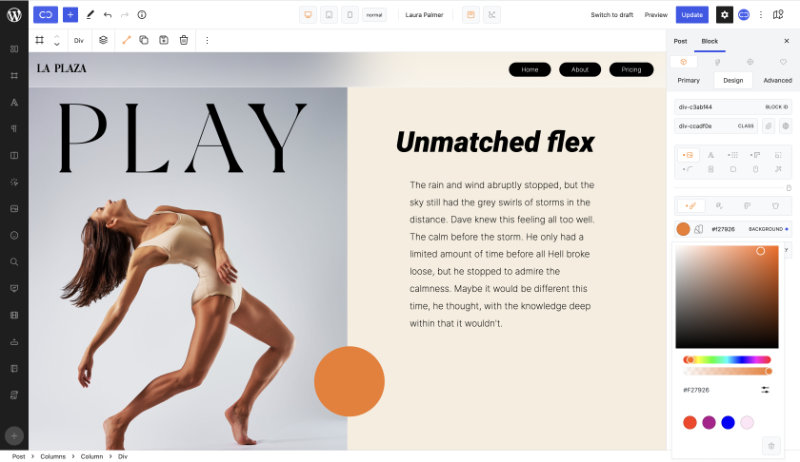This screenshot has width=800, height=462.
Task: Select the Advanced tab
Action: [x=778, y=80]
